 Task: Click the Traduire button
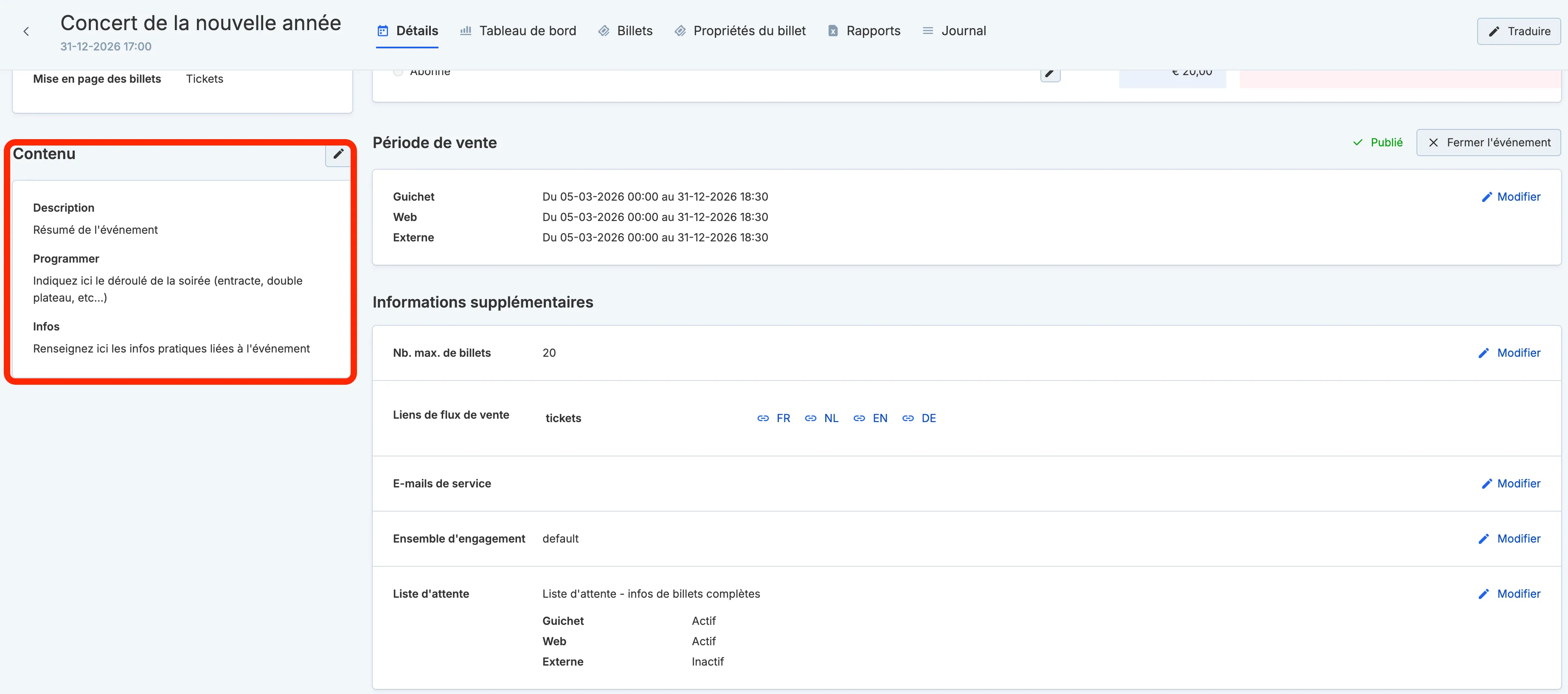click(1519, 31)
